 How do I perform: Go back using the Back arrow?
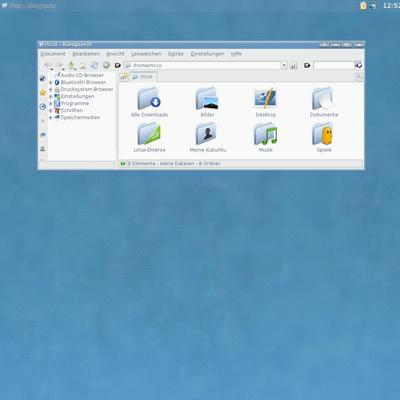[48, 65]
